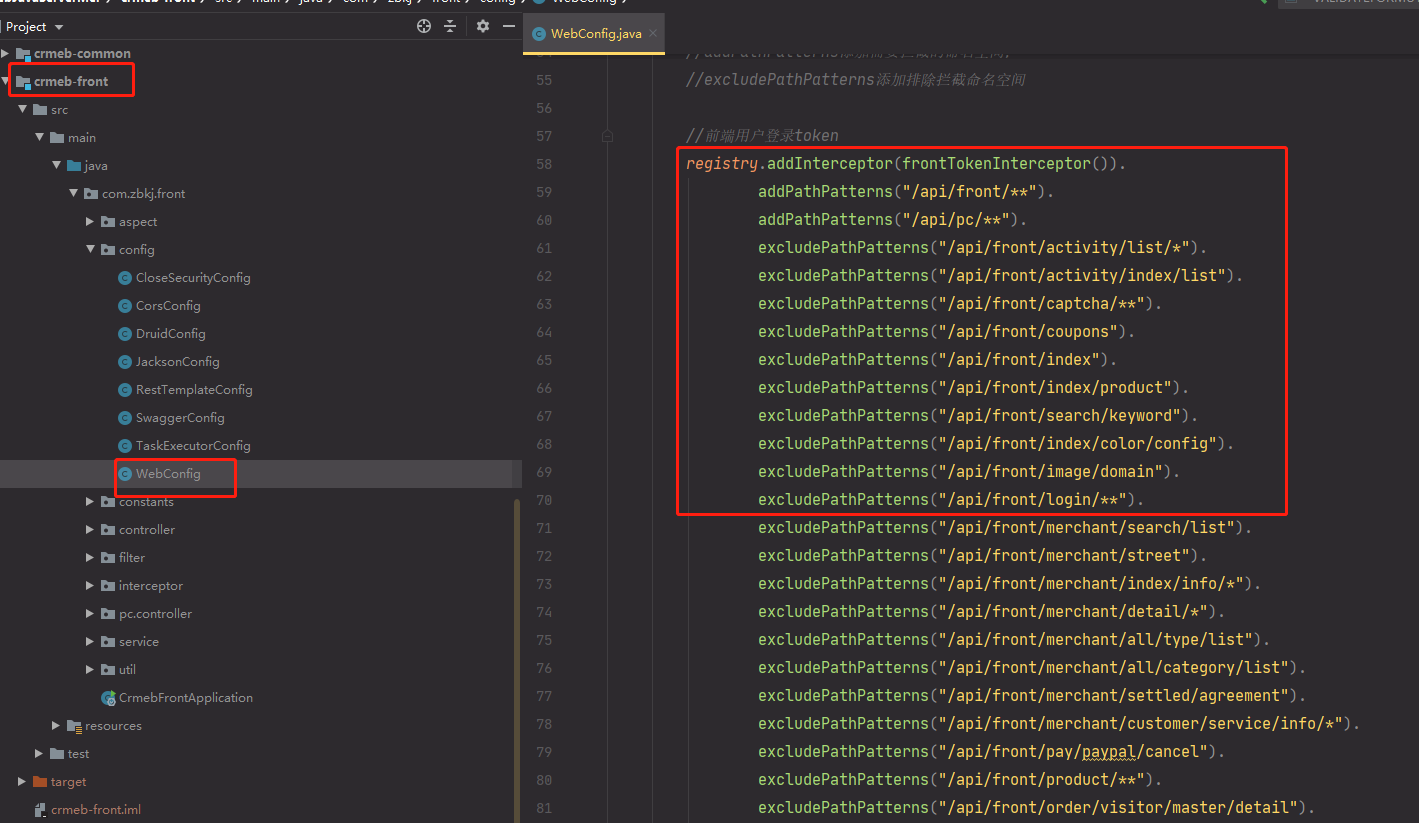Click the Project tree vertical scrollbar
The height and width of the screenshot is (823, 1419).
[x=517, y=660]
